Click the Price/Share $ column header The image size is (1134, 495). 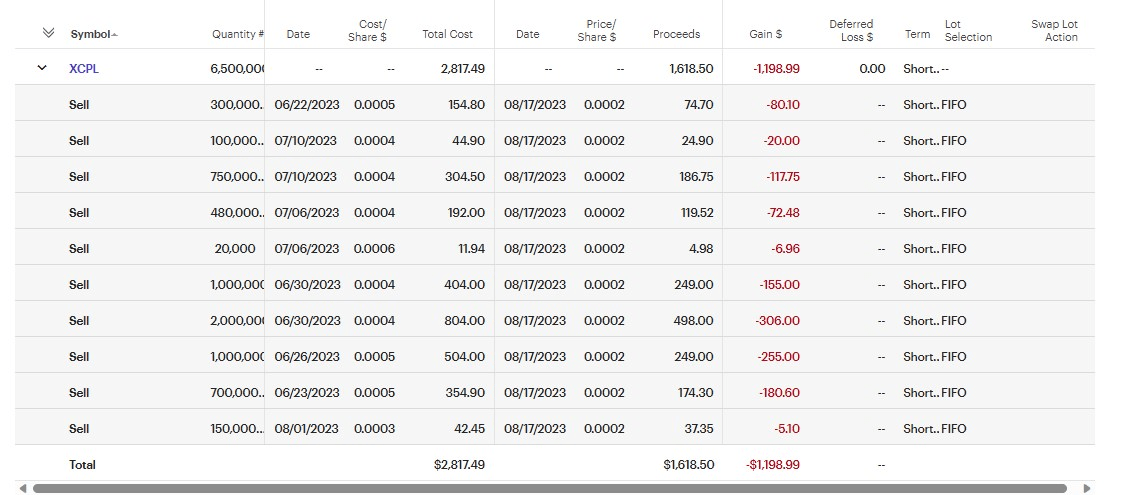[x=601, y=30]
